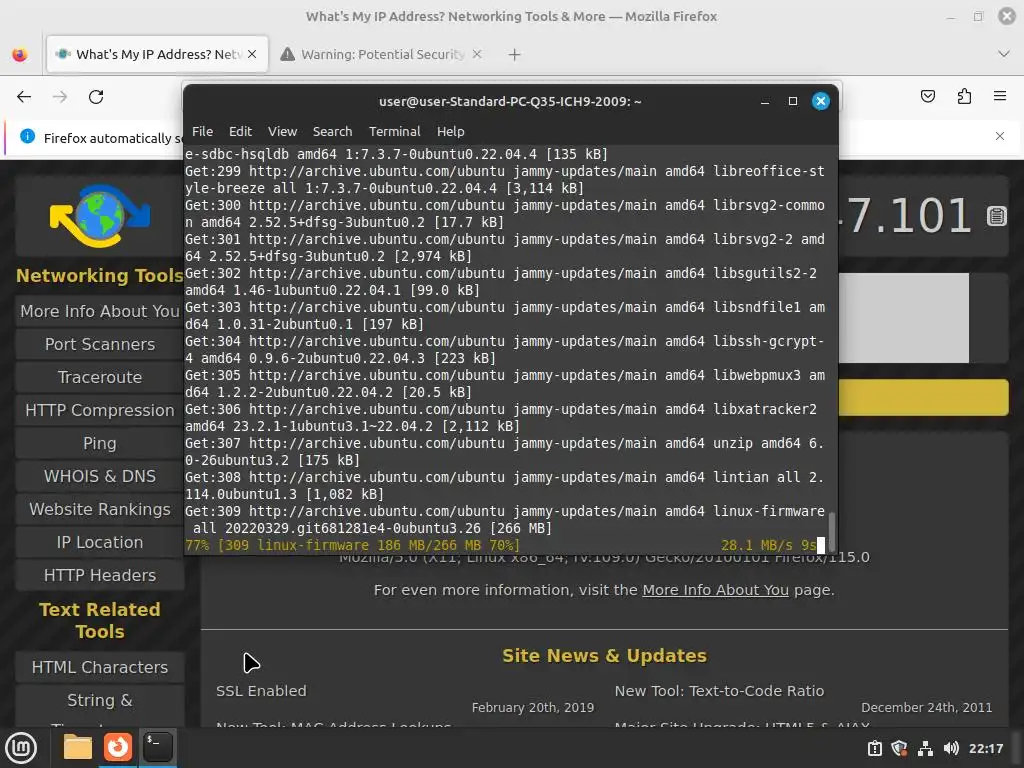Click More Info About You inline link
Viewport: 1024px width, 768px height.
(715, 590)
